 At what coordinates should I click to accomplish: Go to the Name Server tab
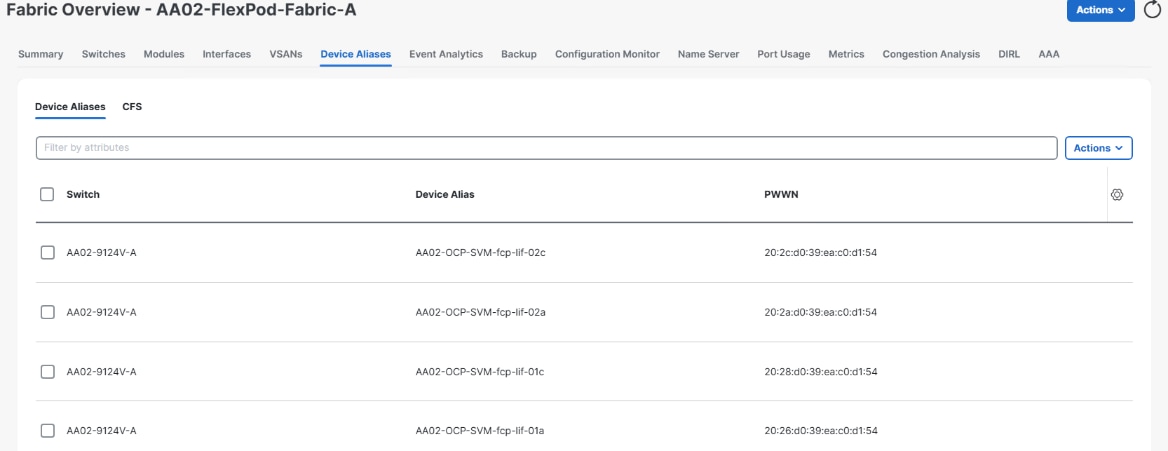[x=708, y=54]
